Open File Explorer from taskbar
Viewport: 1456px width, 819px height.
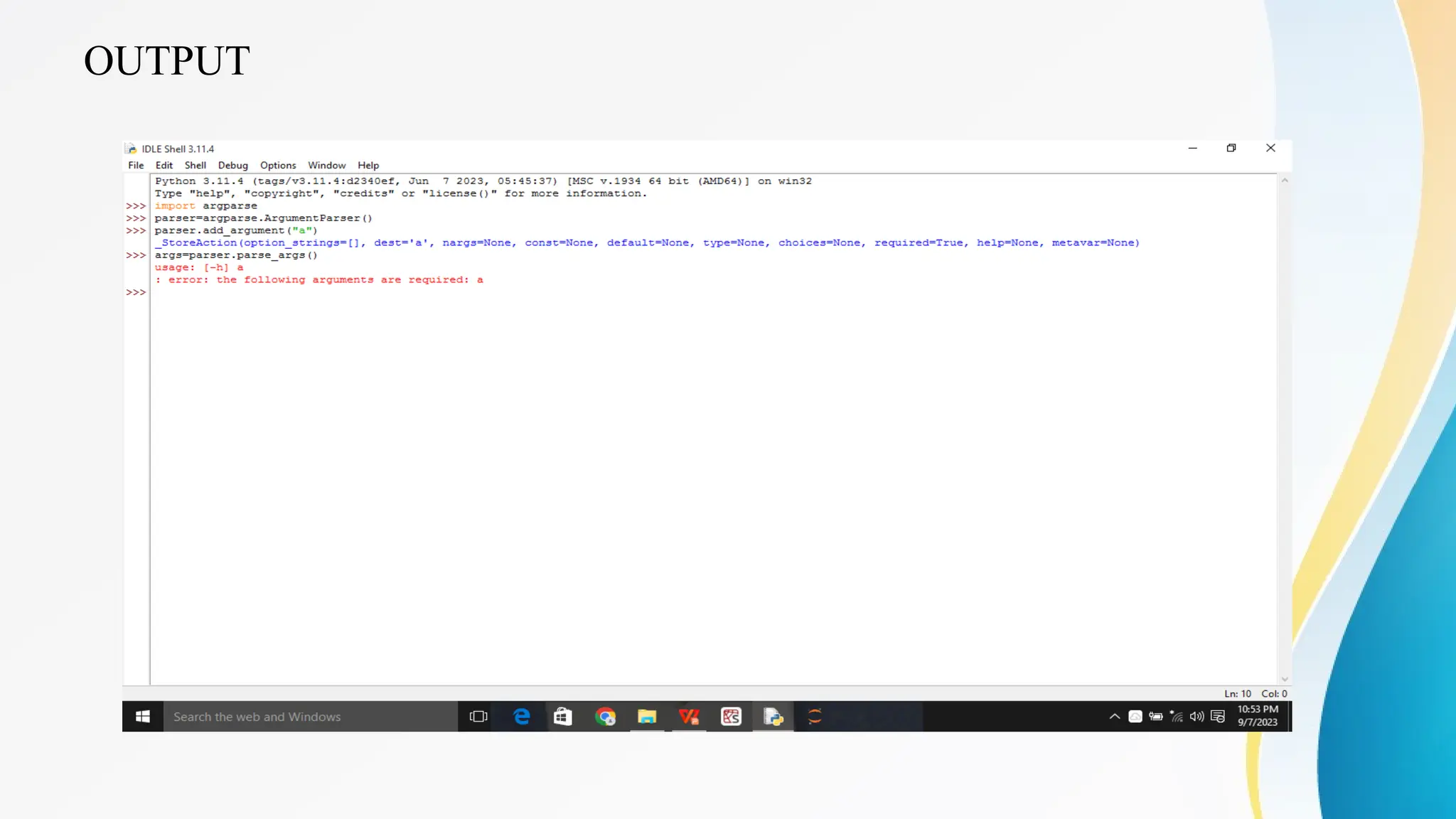pyautogui.click(x=647, y=717)
